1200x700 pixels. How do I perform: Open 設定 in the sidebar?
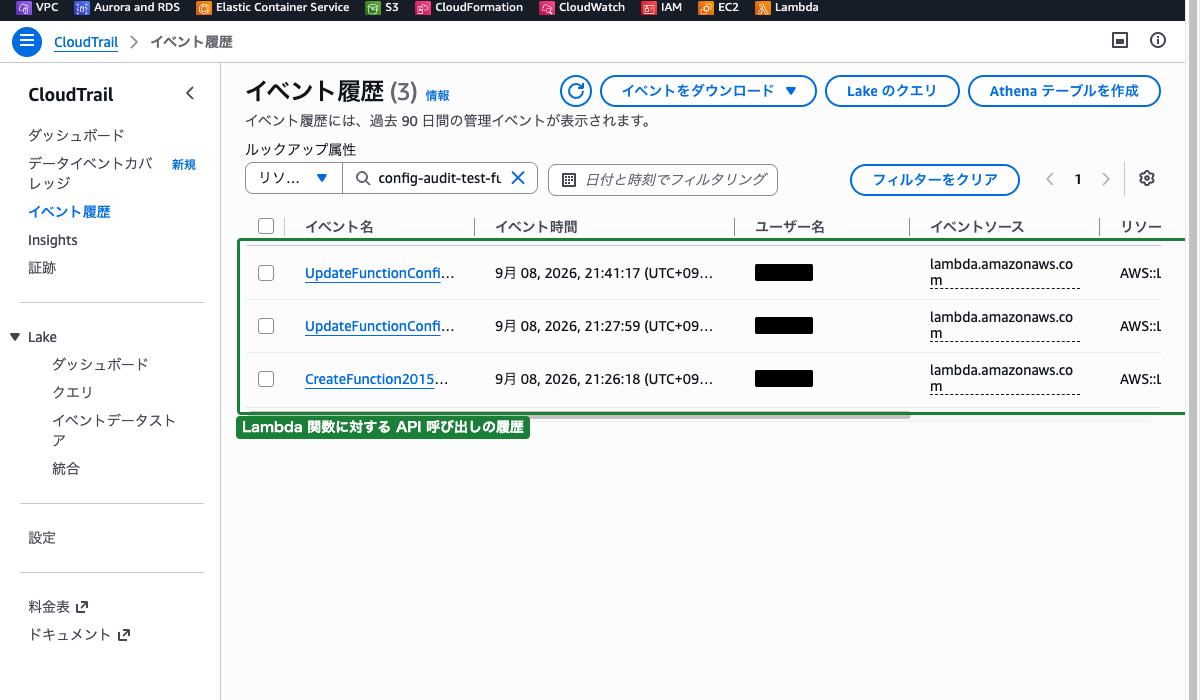42,538
